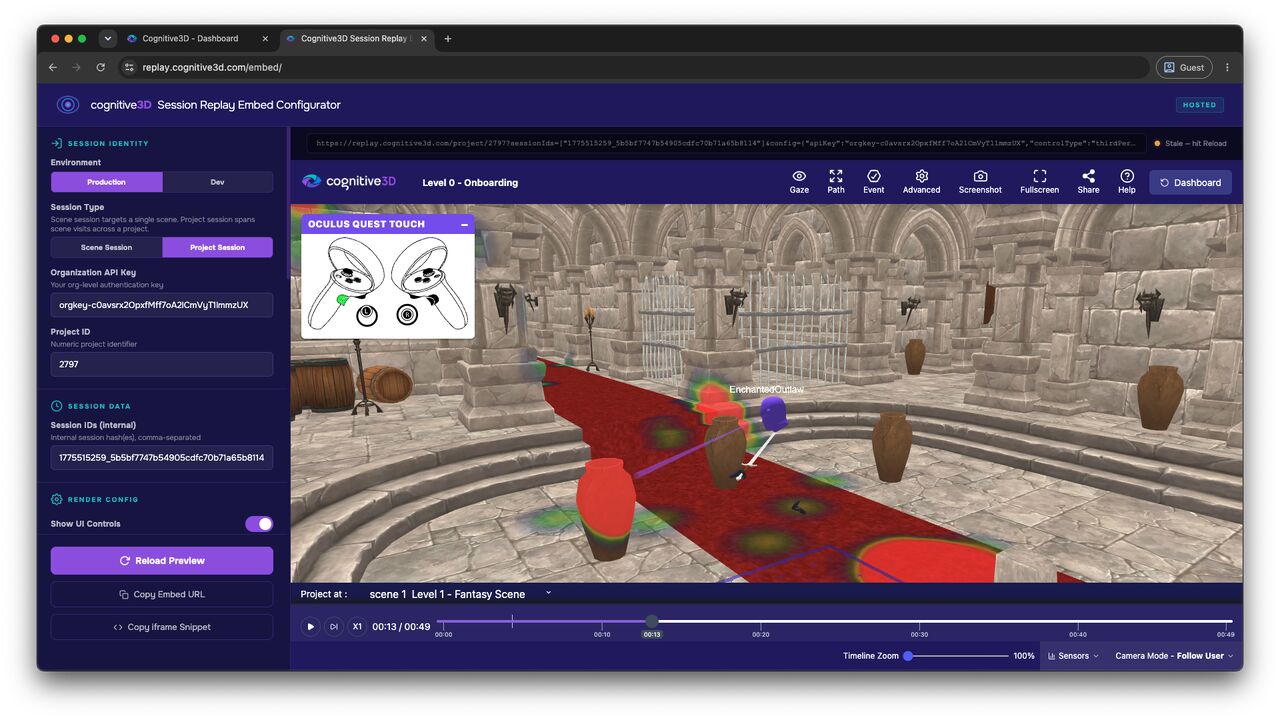Open Advanced settings gear icon
The height and width of the screenshot is (720, 1280).
point(921,176)
